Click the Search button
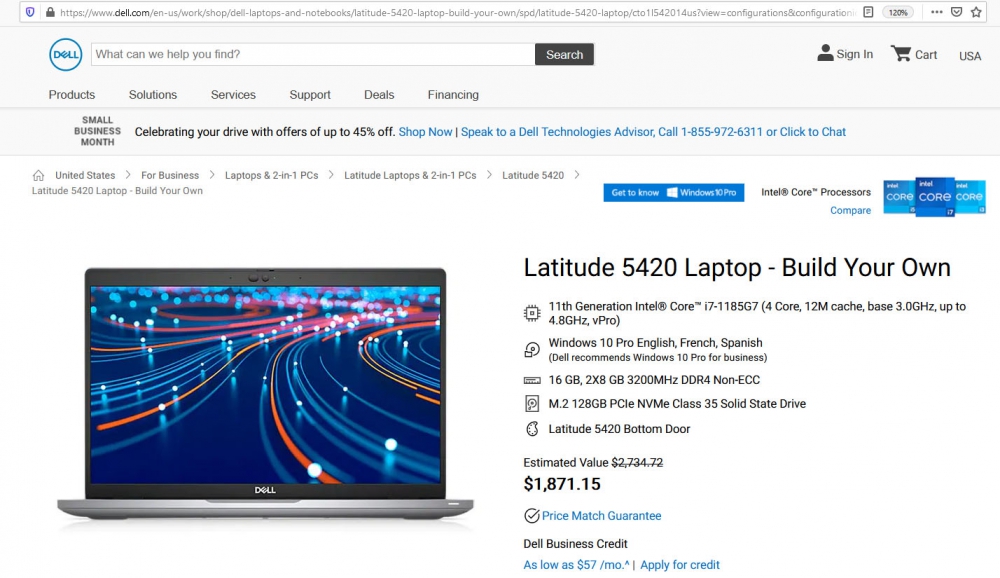 564,54
